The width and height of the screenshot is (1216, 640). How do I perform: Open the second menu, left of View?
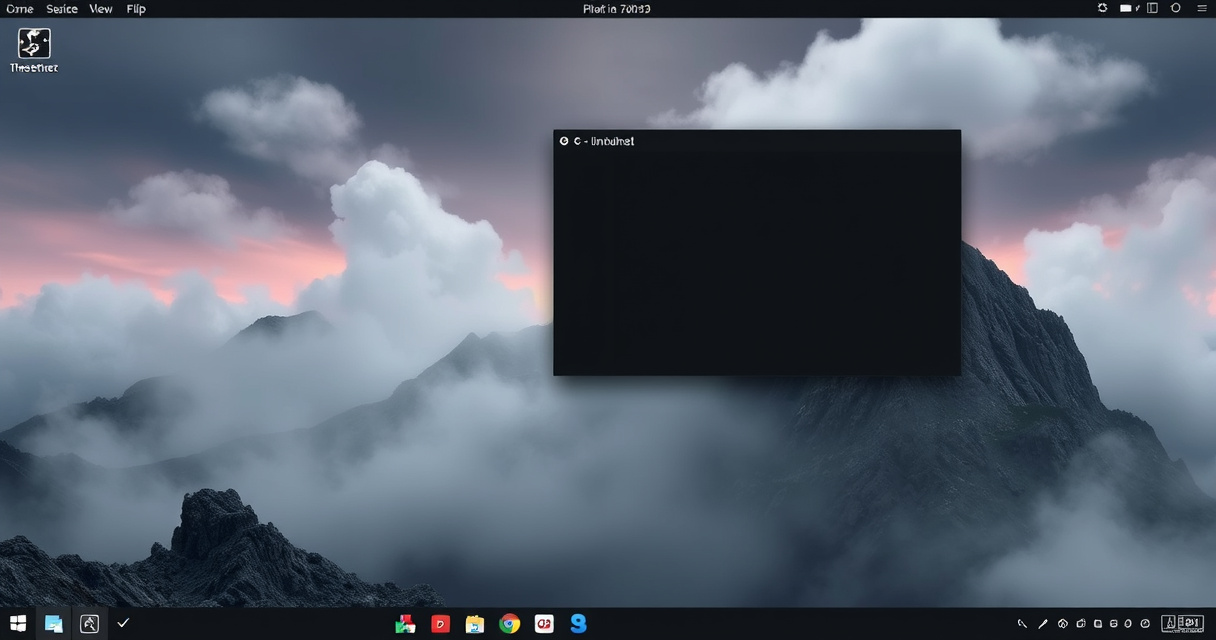62,9
